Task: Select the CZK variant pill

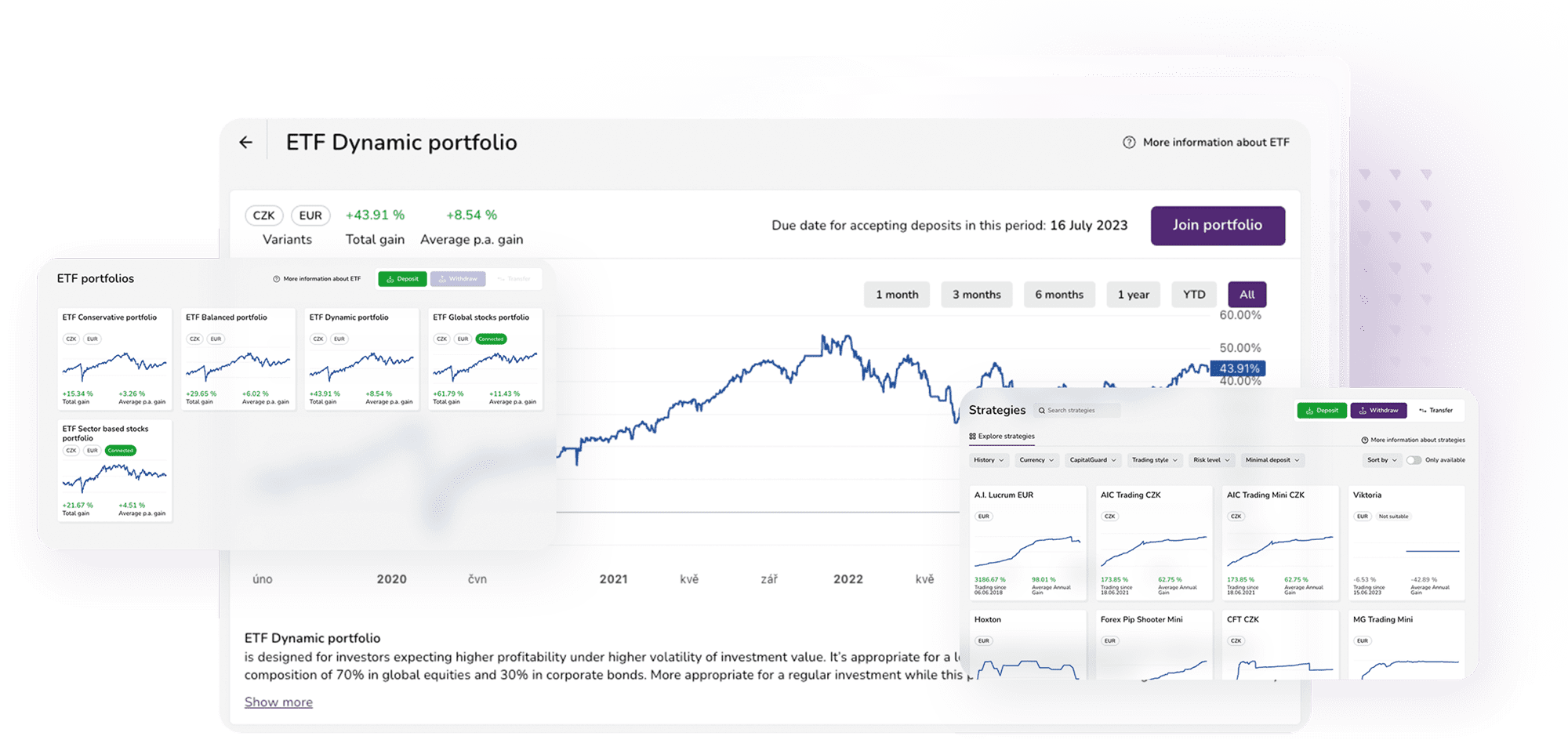Action: tap(264, 215)
